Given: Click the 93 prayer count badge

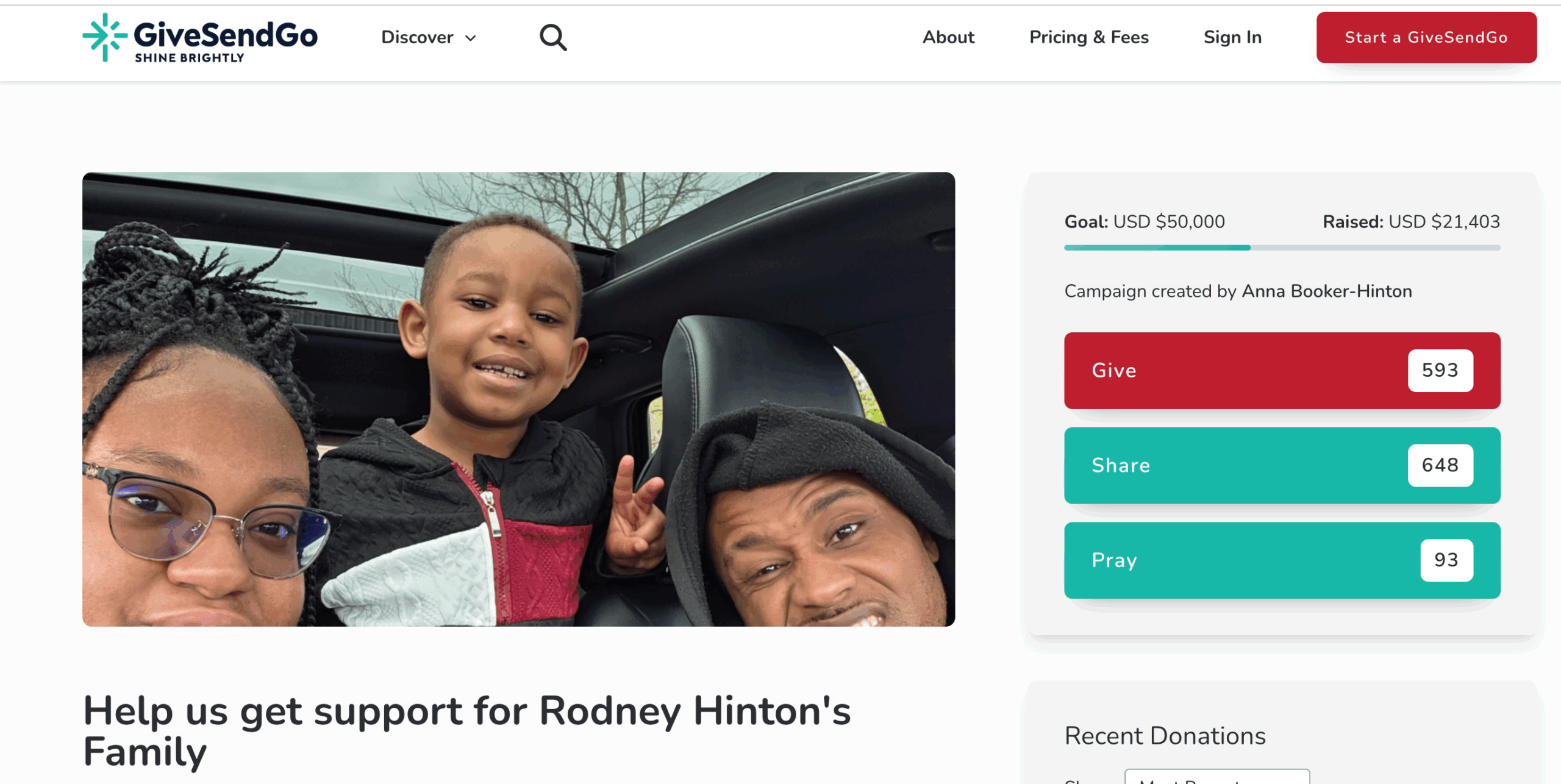Looking at the screenshot, I should (1446, 560).
